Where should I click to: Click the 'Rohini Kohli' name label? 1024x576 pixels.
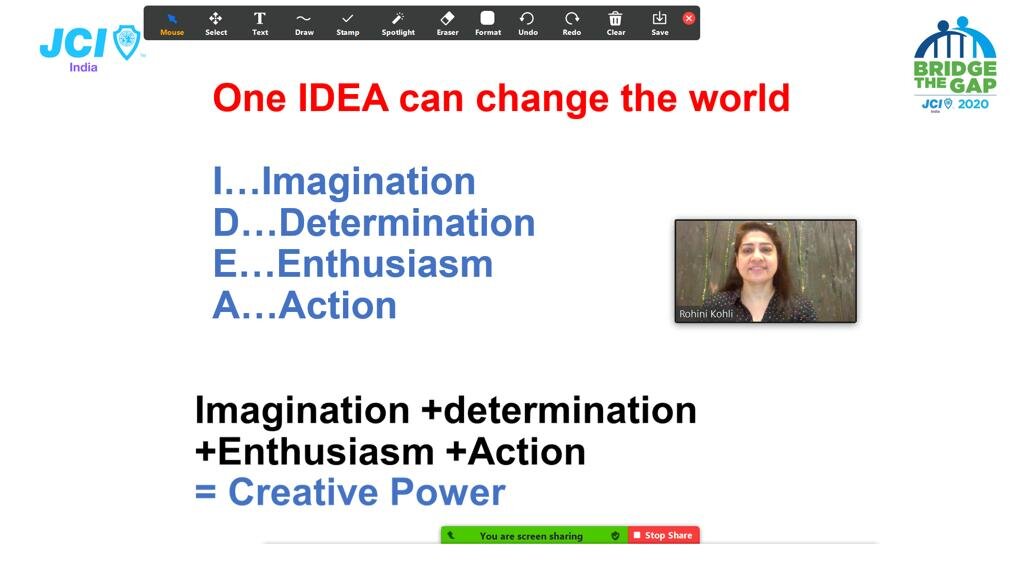[706, 313]
